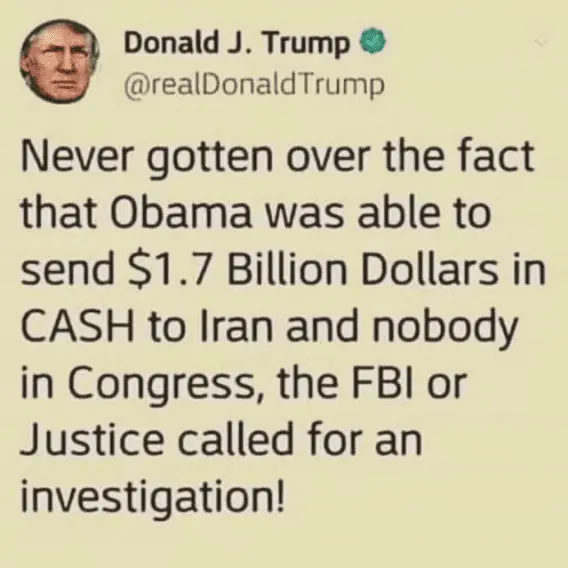Screen dimensions: 568x568
Task: Click the word 'Congress,' in the tweet
Action: point(163,386)
